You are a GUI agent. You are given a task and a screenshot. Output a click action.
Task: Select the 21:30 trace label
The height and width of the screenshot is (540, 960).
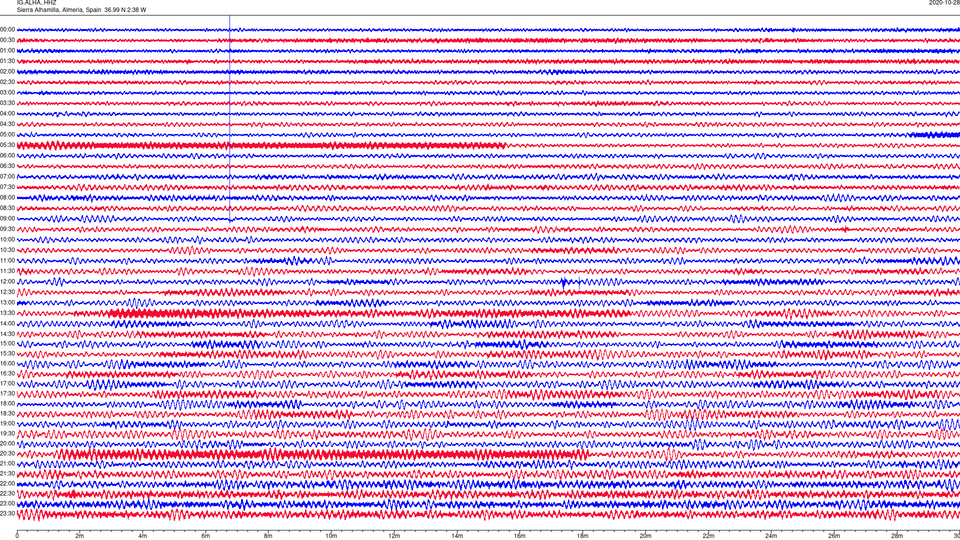click(7, 473)
